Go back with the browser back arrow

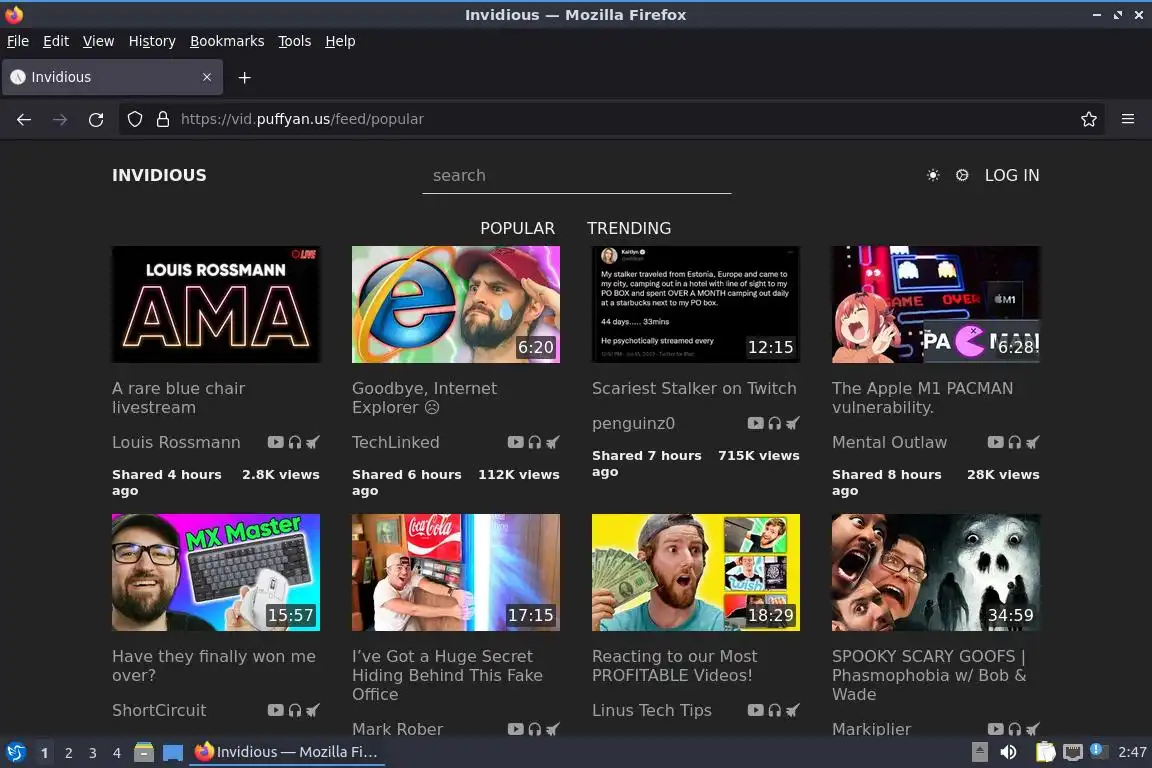point(24,119)
